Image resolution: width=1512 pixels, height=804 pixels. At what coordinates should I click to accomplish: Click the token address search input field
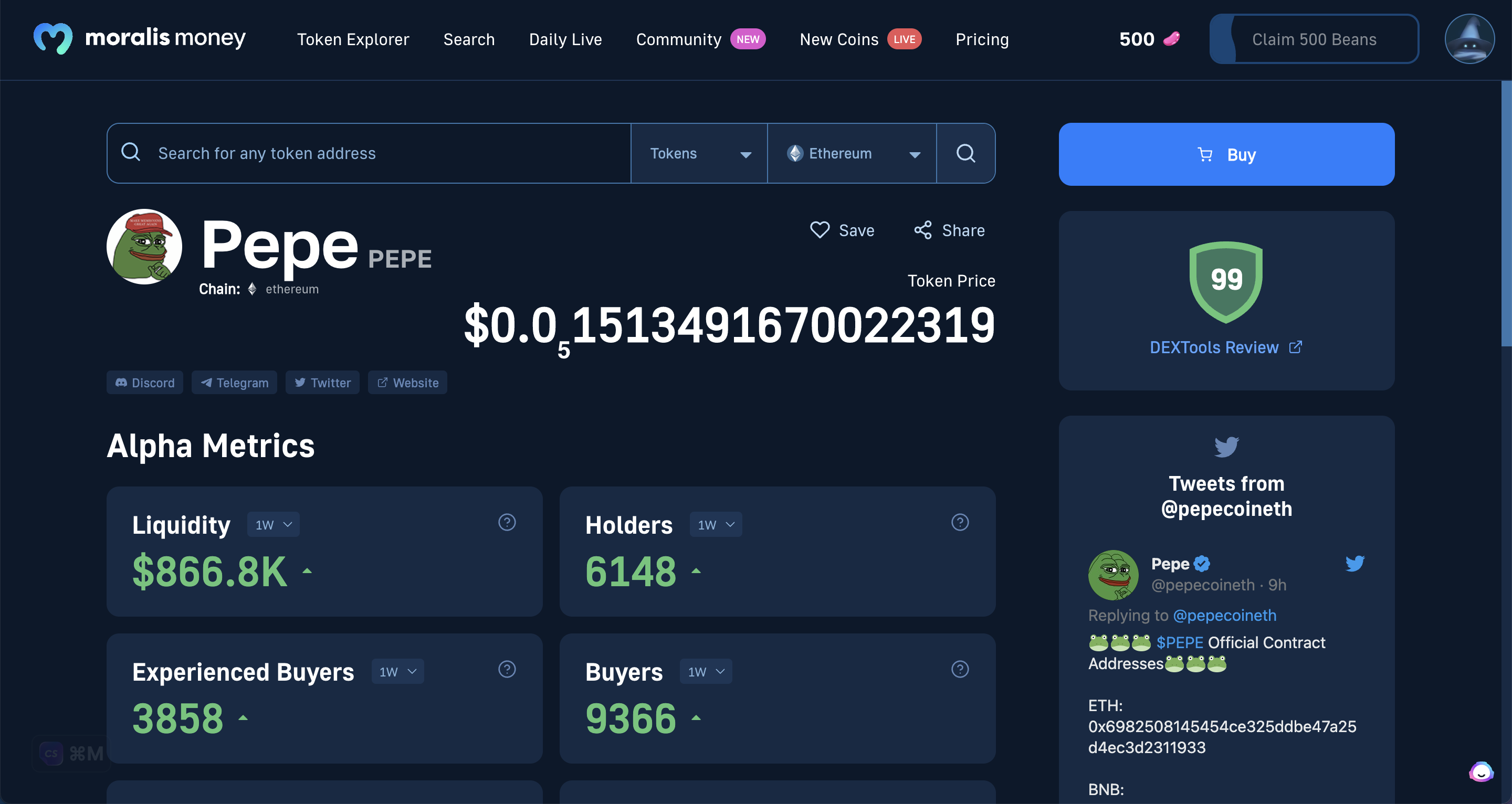coord(364,153)
